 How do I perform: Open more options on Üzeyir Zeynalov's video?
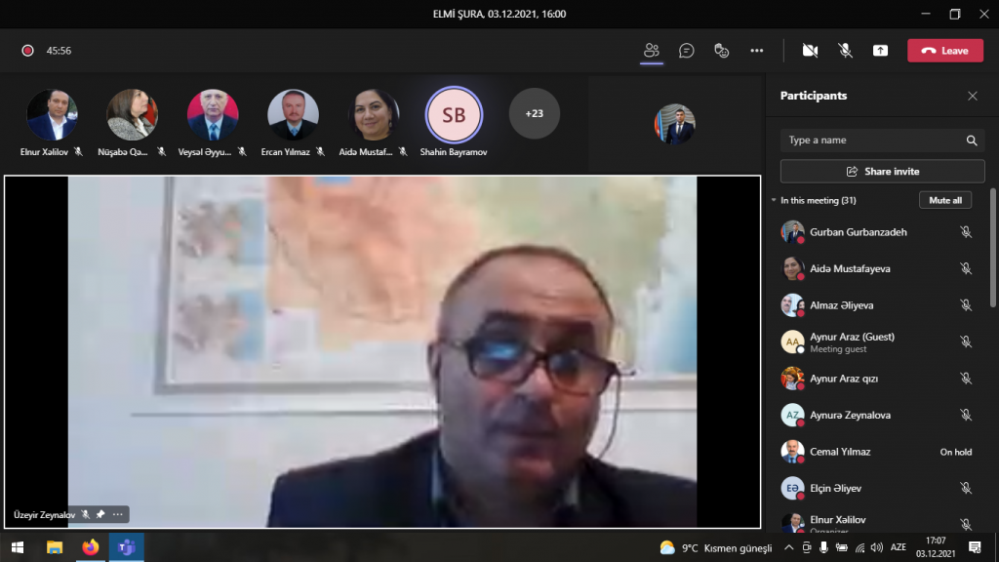coord(118,514)
